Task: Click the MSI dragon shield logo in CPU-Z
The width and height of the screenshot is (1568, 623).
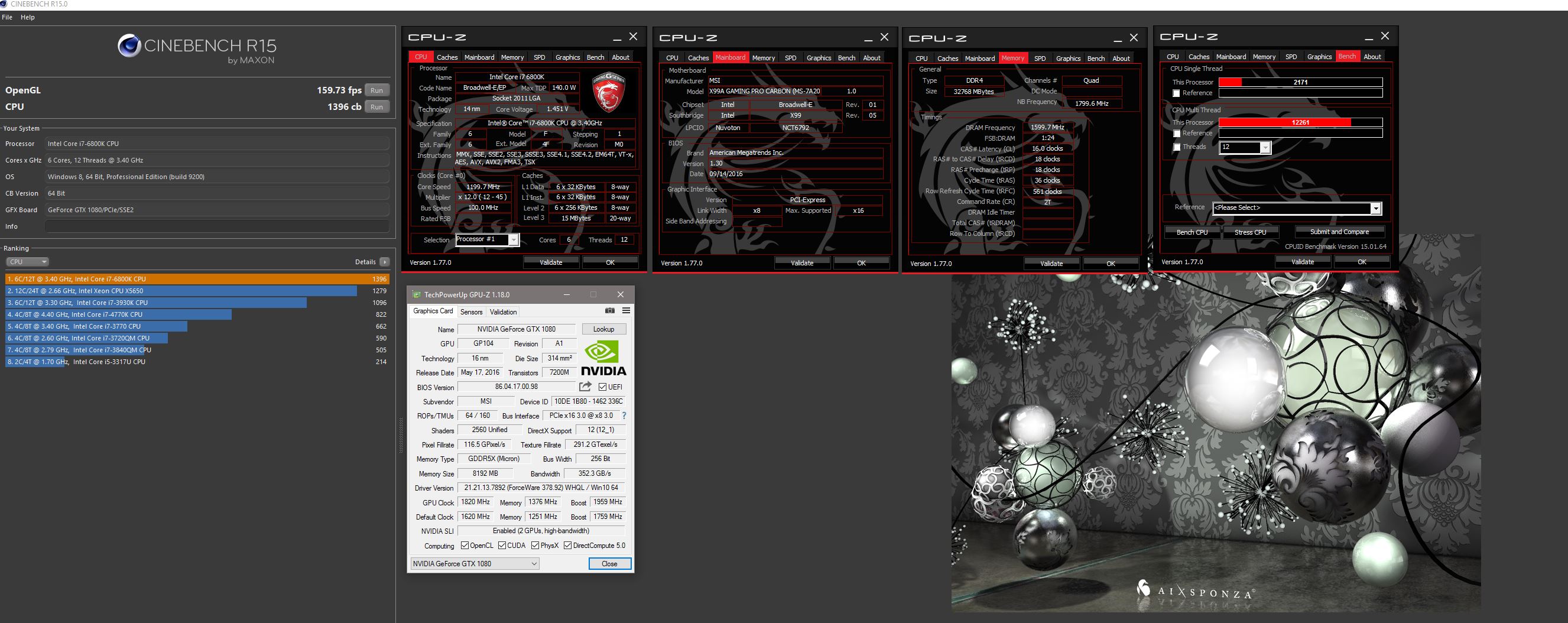Action: (x=609, y=93)
